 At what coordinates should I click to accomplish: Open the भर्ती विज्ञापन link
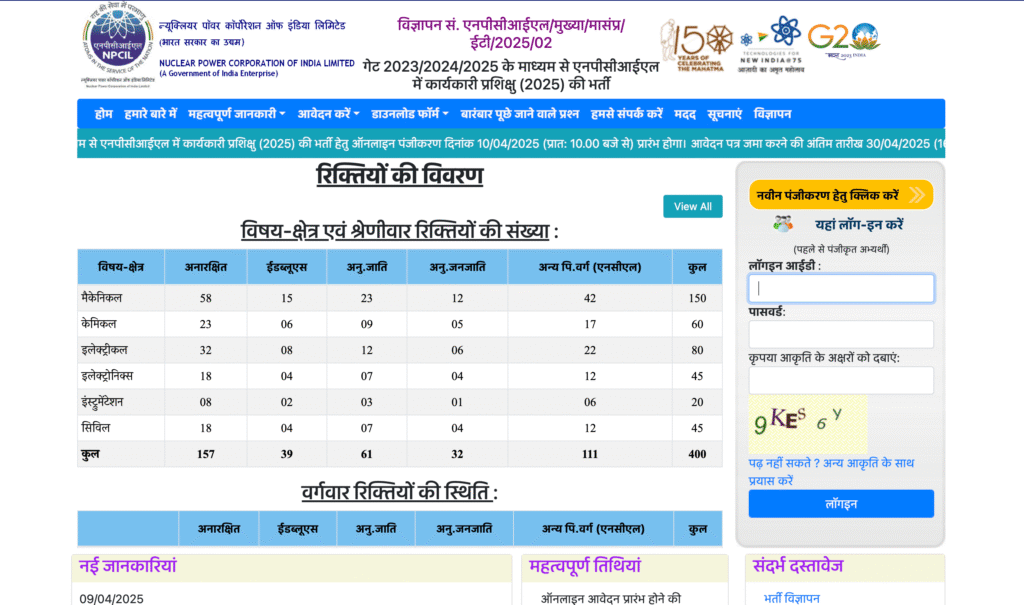(791, 598)
